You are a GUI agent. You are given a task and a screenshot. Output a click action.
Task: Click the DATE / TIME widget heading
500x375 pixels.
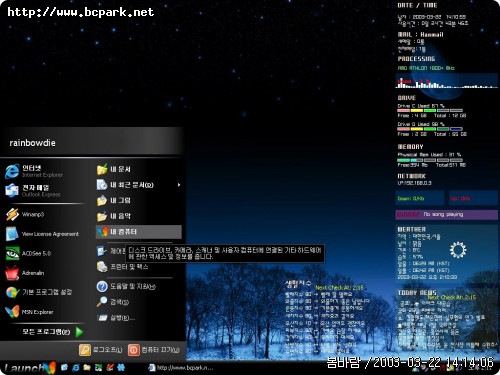tap(417, 5)
